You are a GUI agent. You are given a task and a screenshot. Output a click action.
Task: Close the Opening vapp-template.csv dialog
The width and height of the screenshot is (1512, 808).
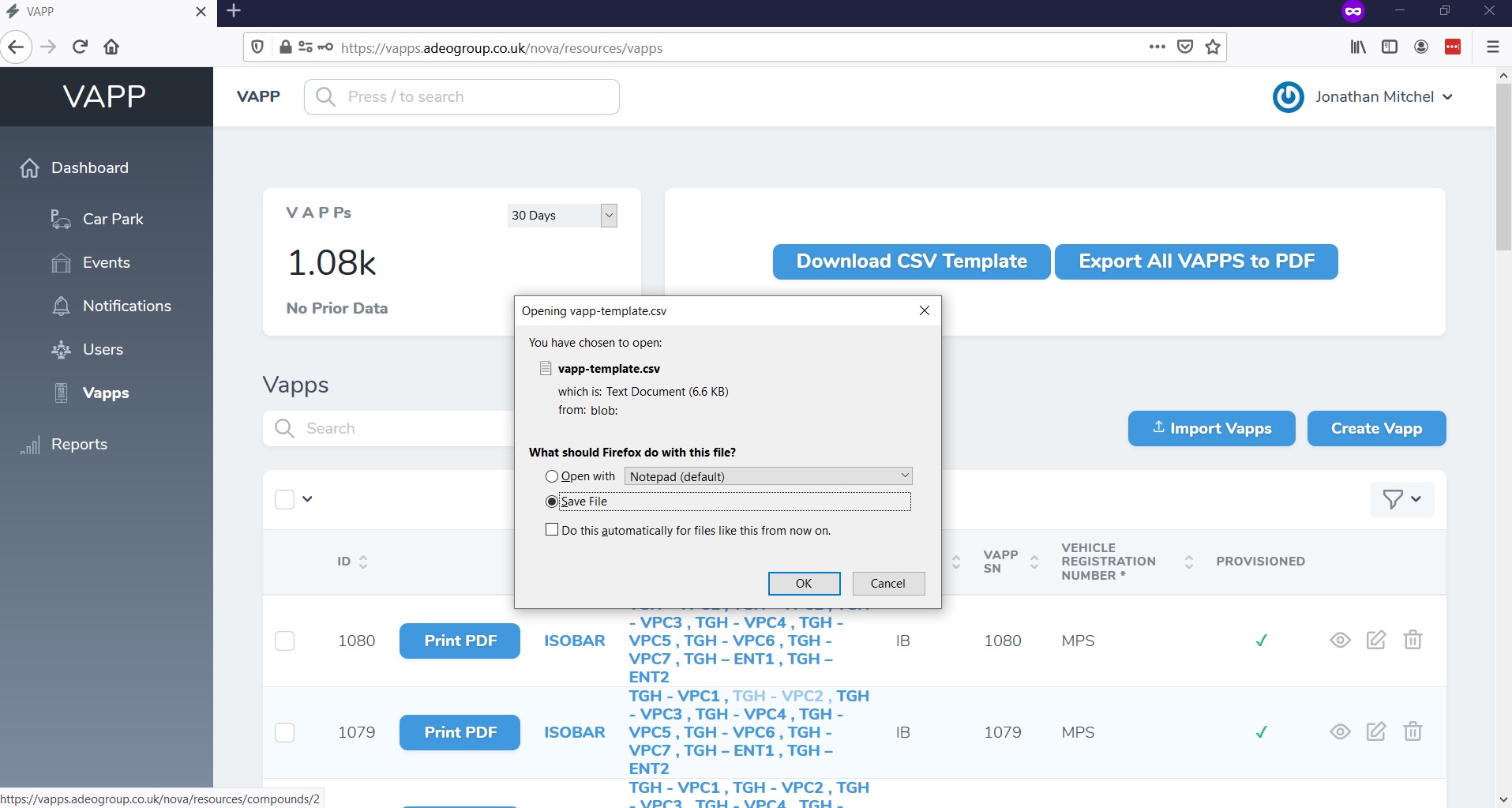925,310
